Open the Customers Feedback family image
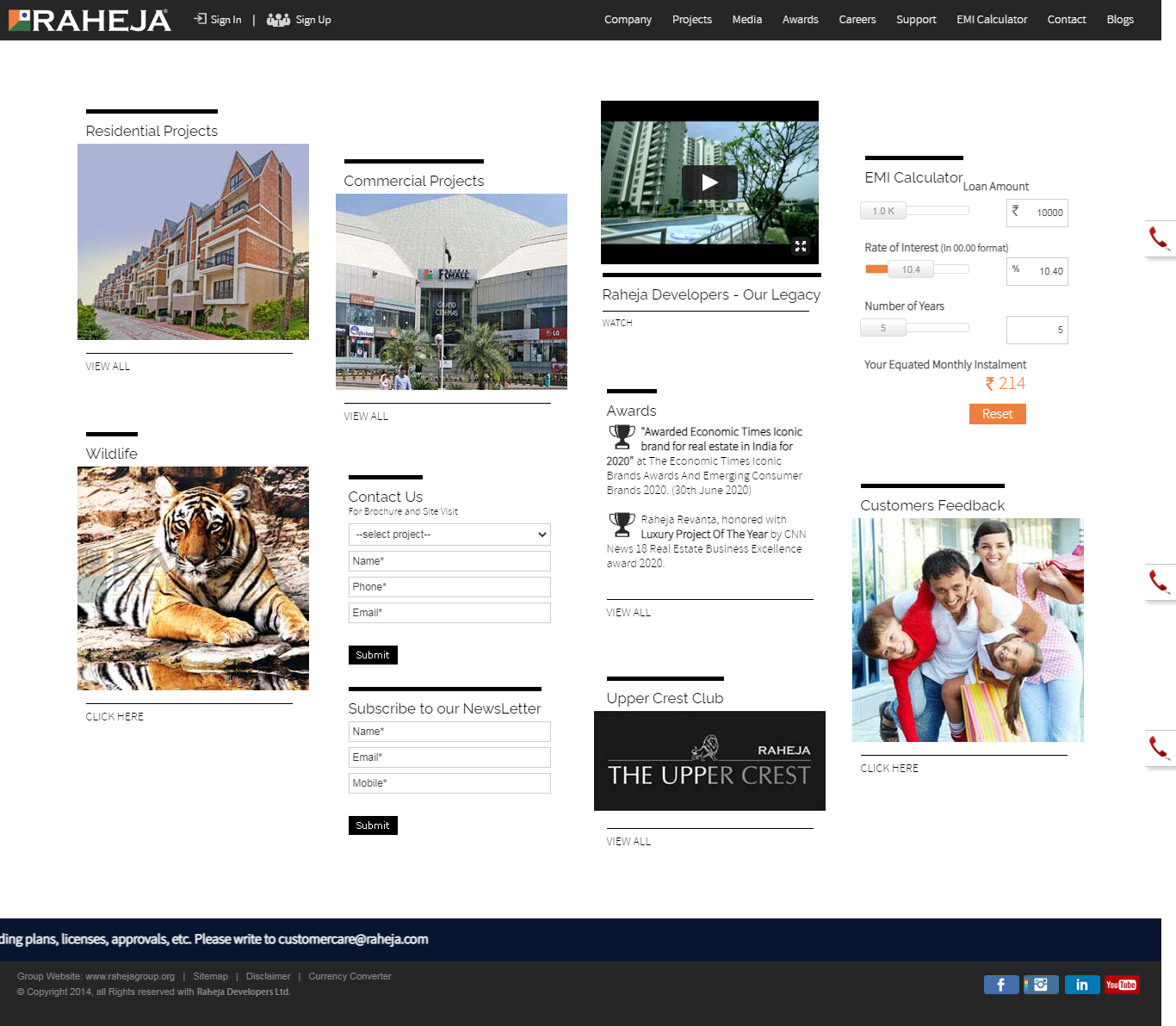The width and height of the screenshot is (1176, 1026). [x=968, y=630]
